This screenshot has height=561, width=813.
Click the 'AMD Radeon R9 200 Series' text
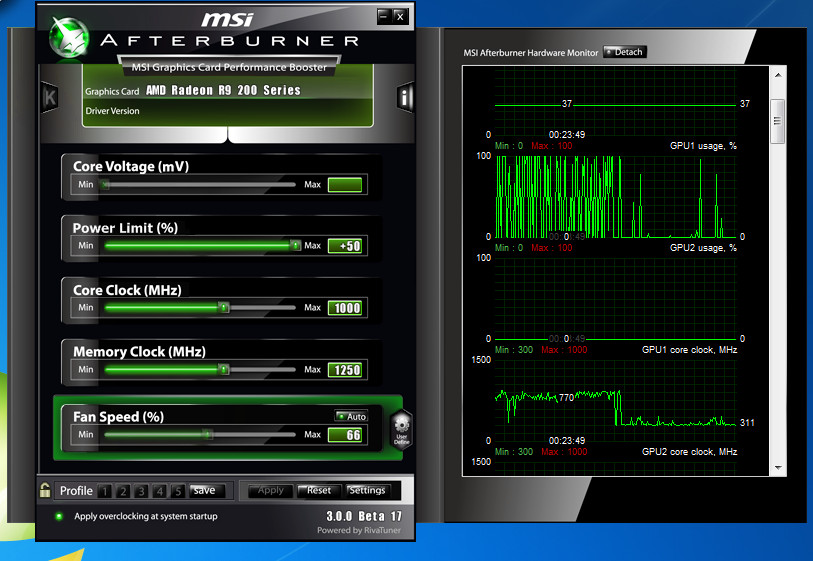coord(223,90)
